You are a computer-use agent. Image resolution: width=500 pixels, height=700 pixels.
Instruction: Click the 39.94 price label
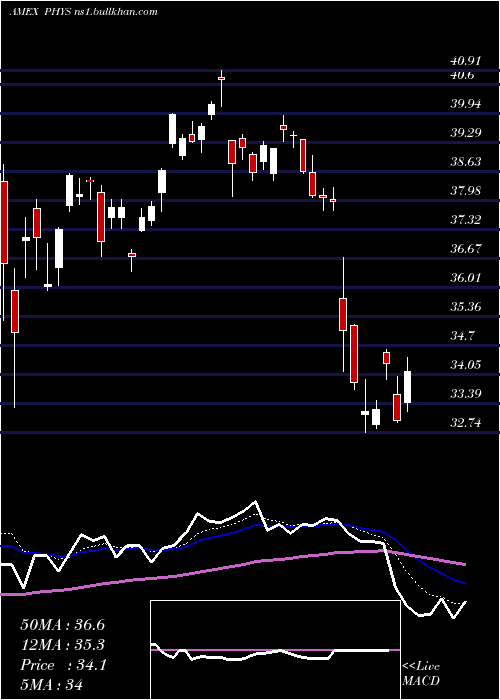coord(466,104)
